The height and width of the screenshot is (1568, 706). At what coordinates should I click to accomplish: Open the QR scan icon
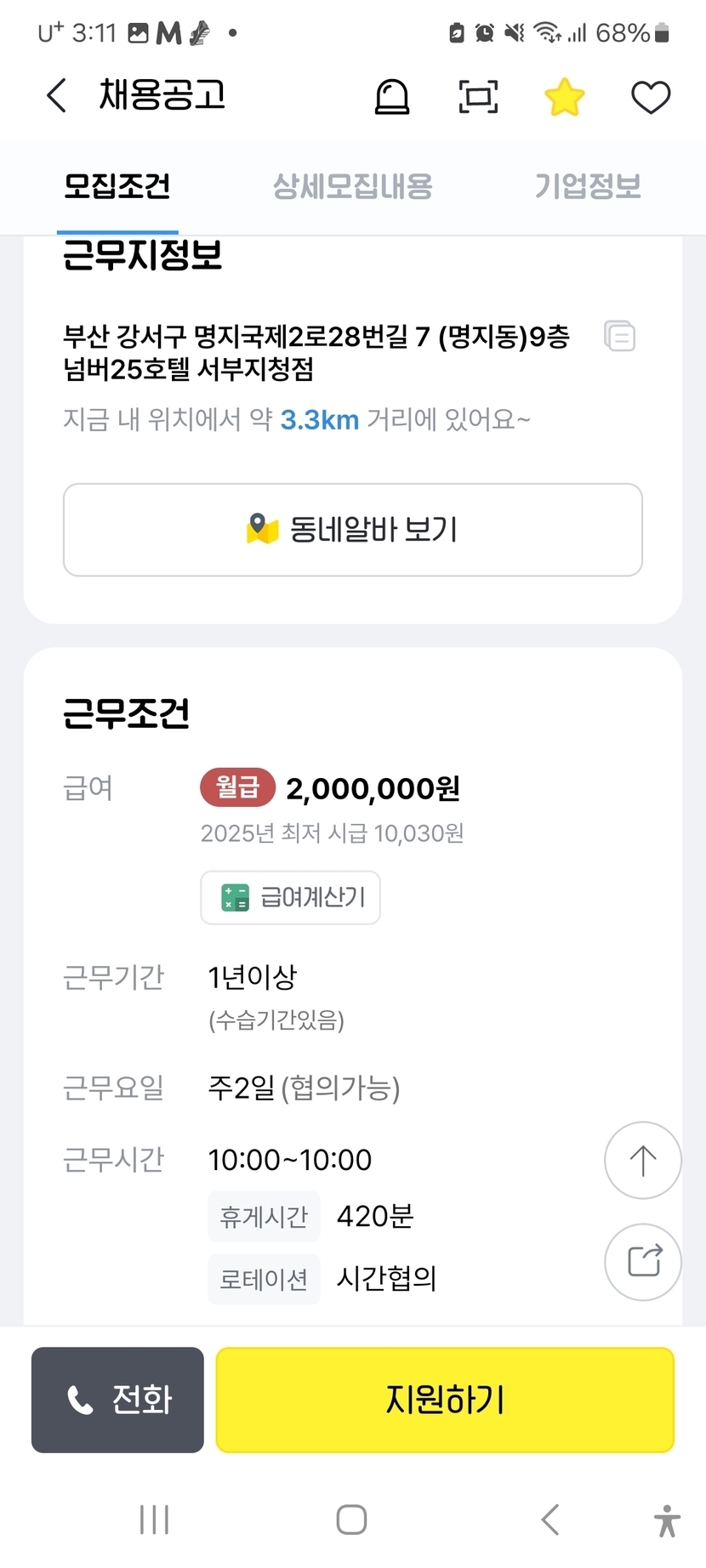(478, 96)
